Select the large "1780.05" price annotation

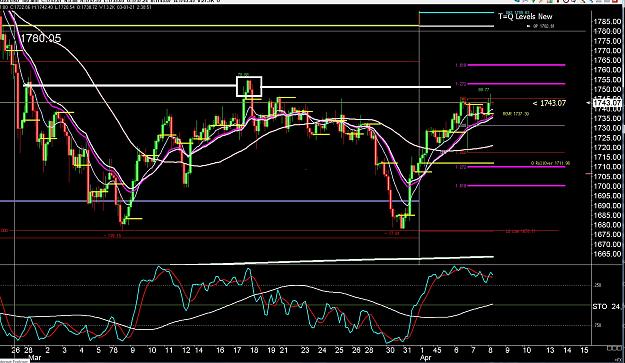41,38
